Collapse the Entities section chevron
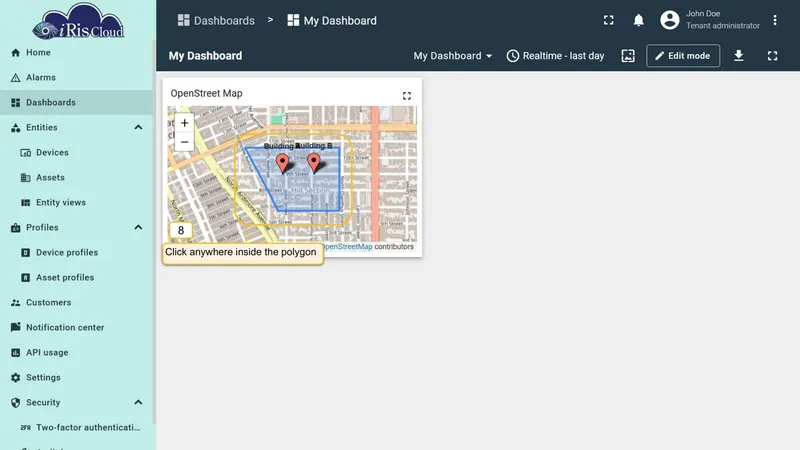Viewport: 800px width, 450px height. click(138, 128)
